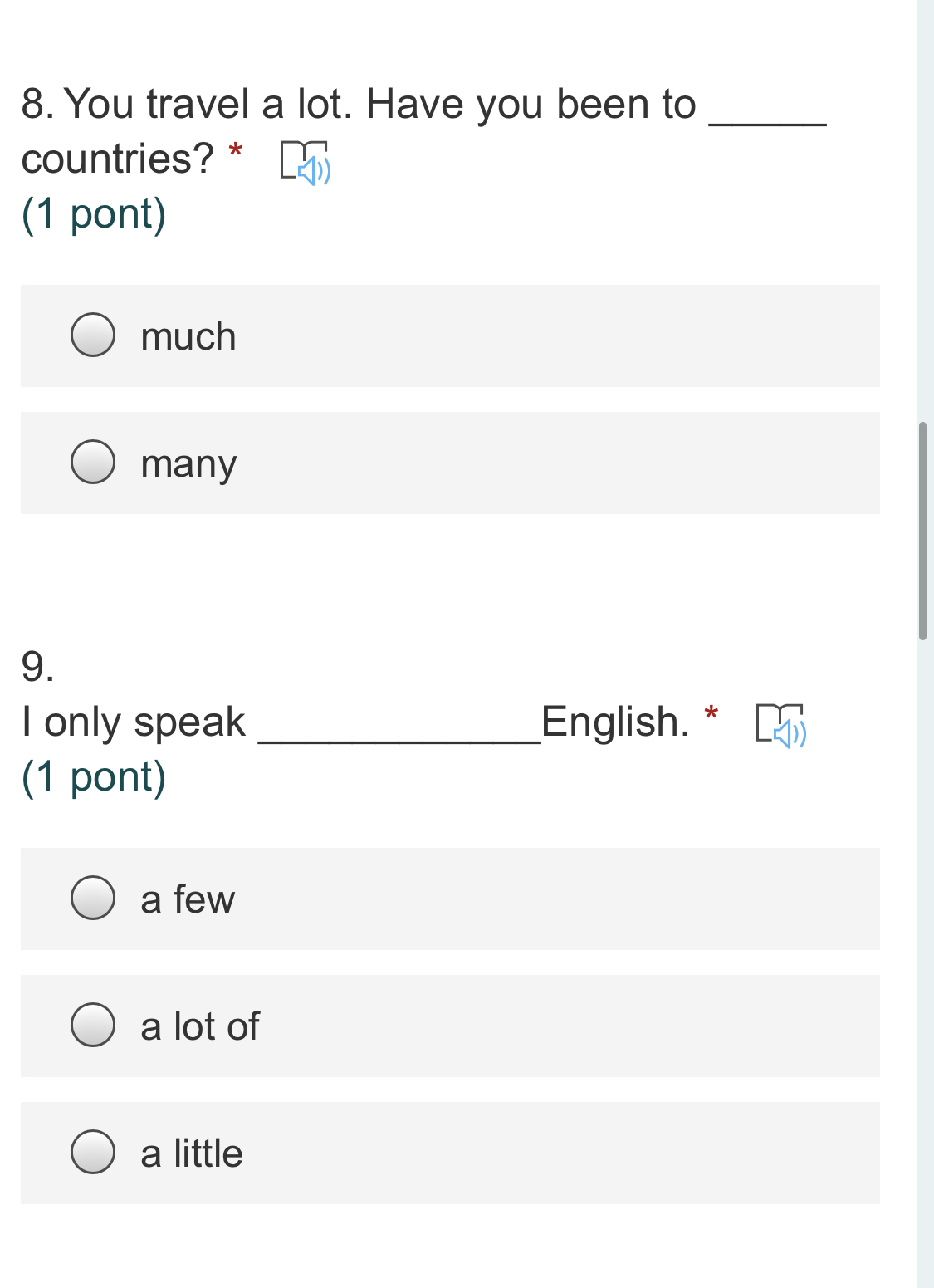Mark the "a little" radio circle
The image size is (934, 1288).
pyautogui.click(x=93, y=1153)
